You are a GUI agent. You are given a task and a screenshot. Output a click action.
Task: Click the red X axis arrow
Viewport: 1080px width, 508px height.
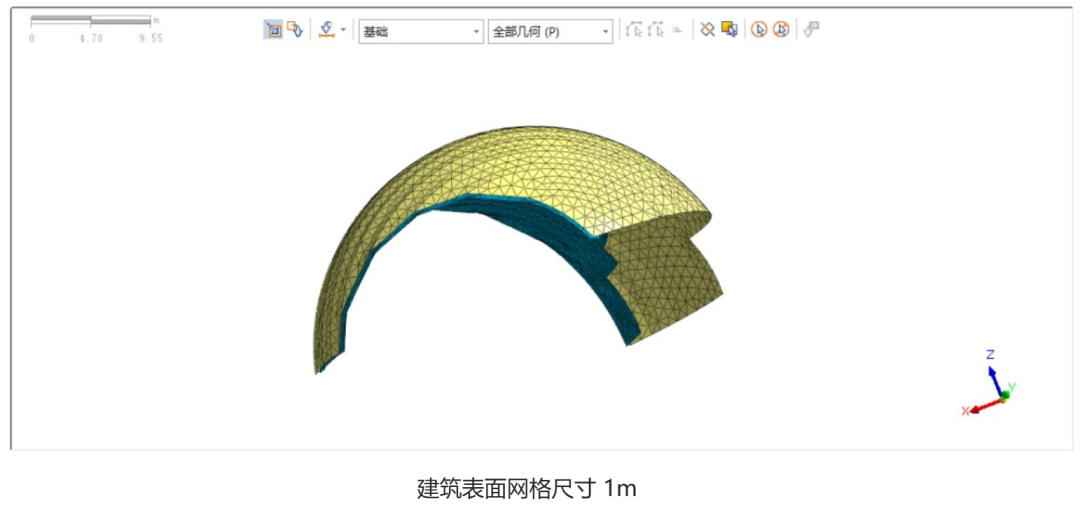pos(984,406)
